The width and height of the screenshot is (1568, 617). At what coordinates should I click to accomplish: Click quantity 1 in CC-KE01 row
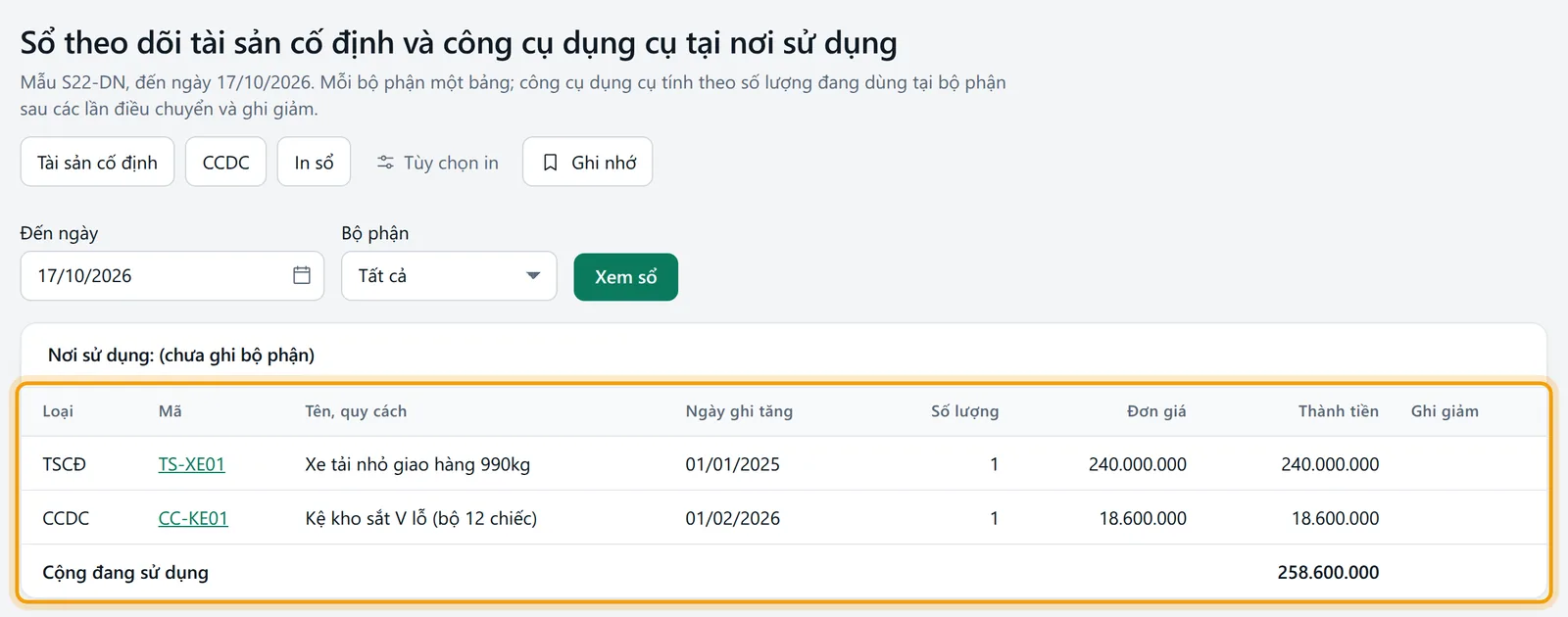pyautogui.click(x=994, y=518)
